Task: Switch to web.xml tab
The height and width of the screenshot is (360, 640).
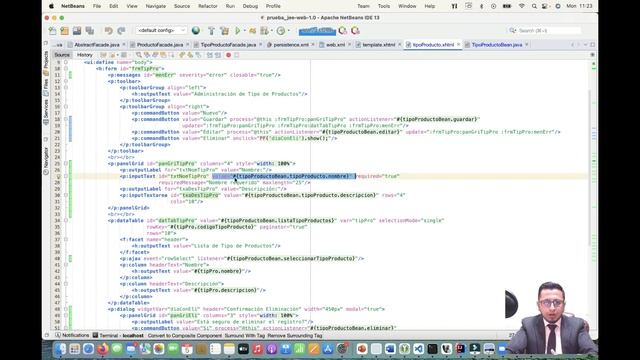Action: (x=336, y=44)
